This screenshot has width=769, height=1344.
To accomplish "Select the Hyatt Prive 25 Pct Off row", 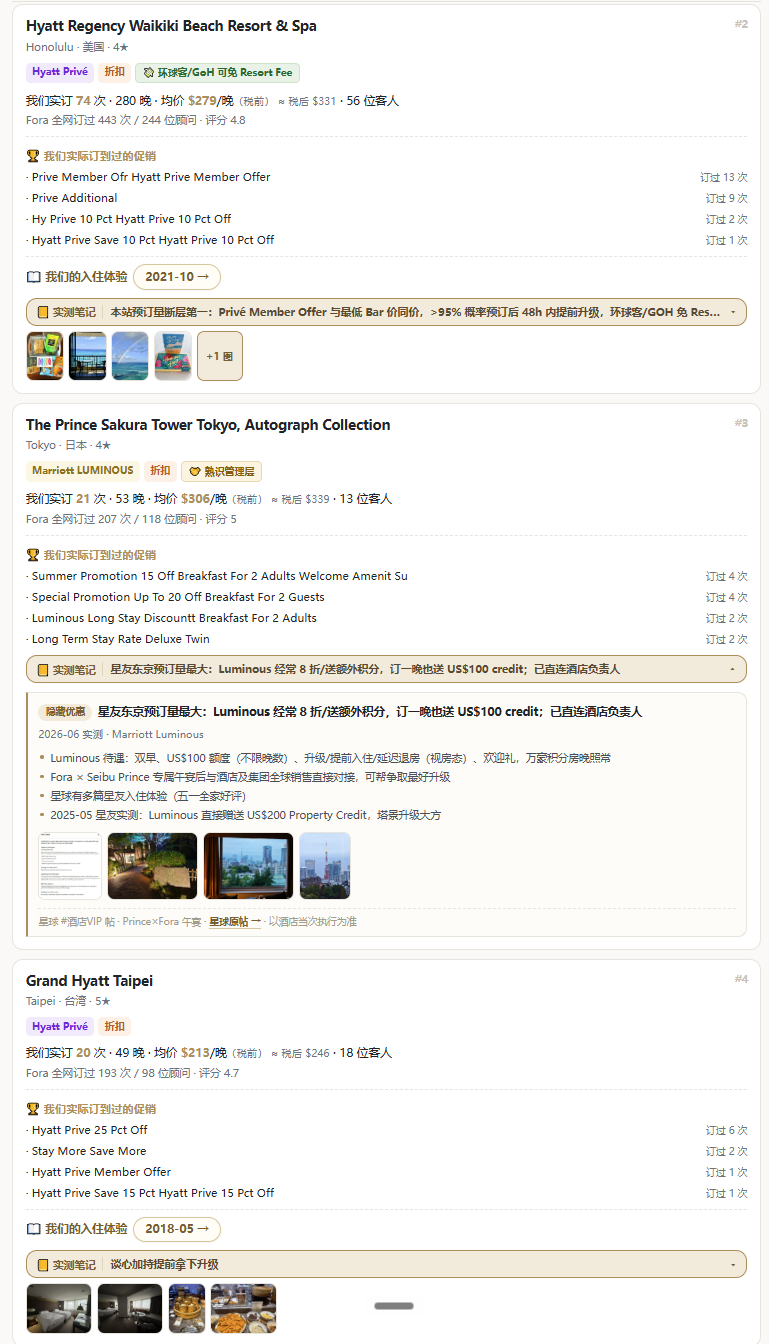I will (386, 1130).
